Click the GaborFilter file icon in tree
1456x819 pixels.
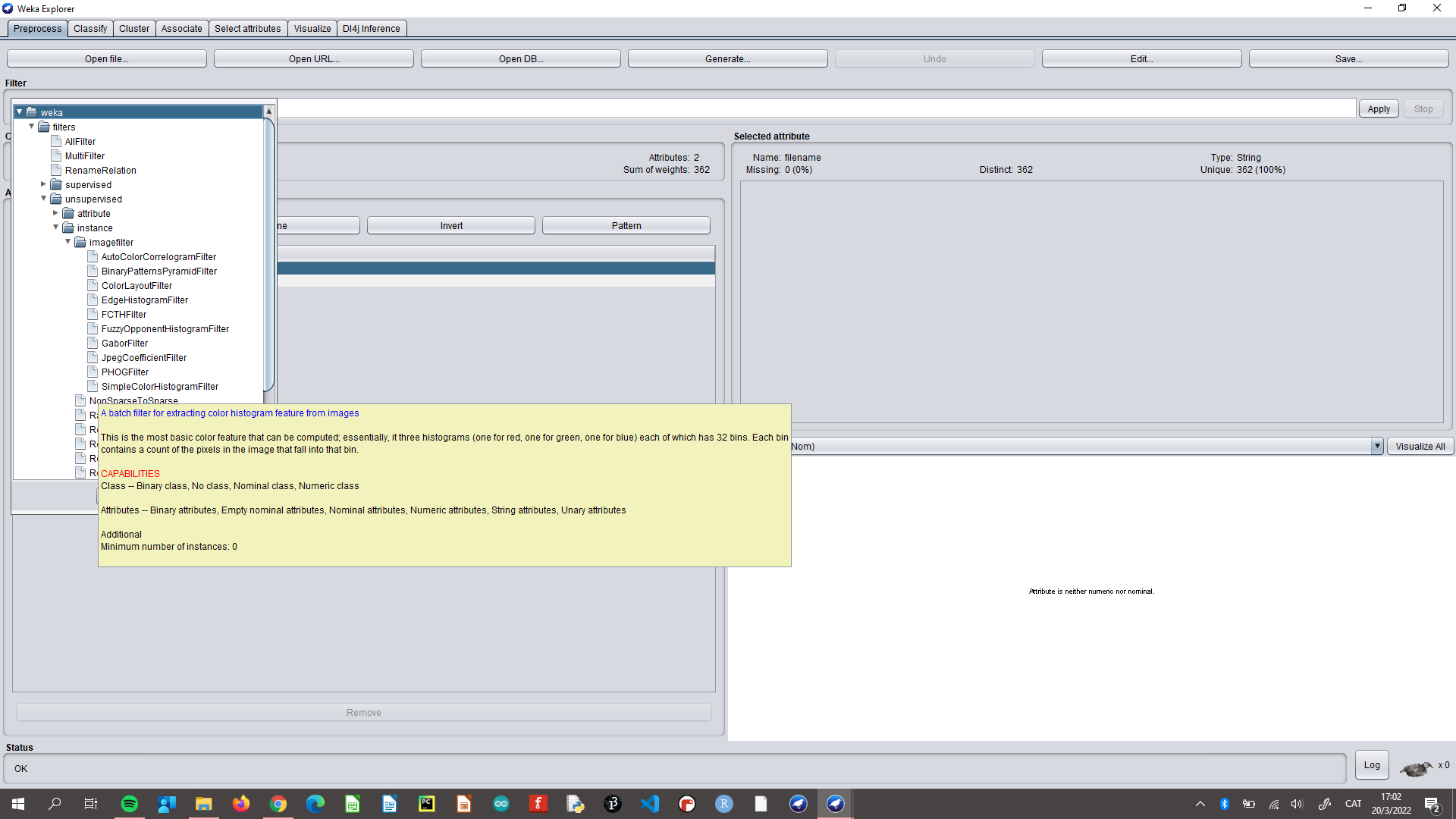[93, 344]
